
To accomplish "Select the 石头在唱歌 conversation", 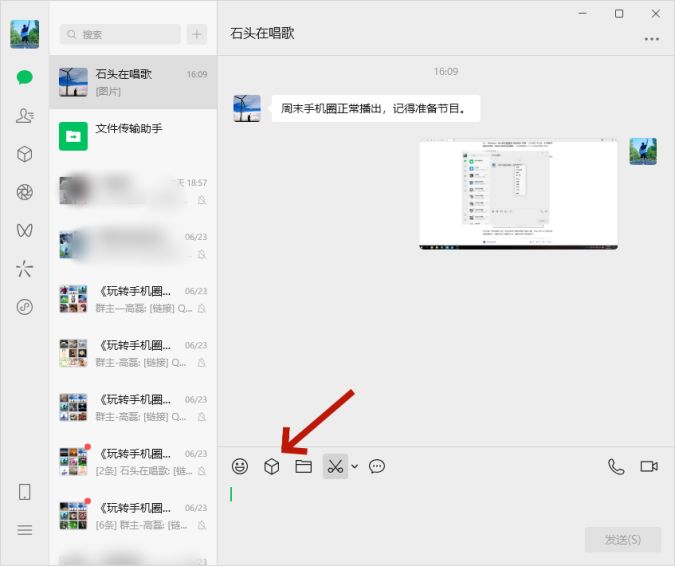I will 133,82.
